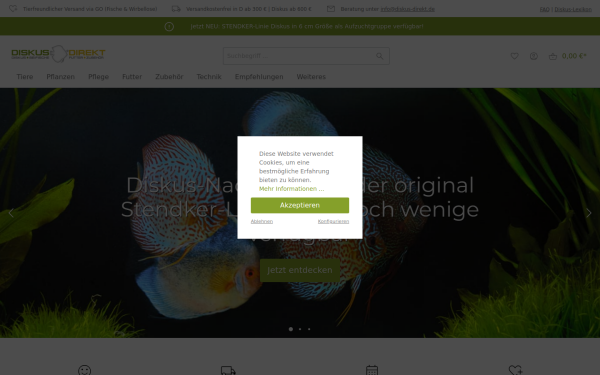The width and height of the screenshot is (600, 375).
Task: Open the Konfigurieren cookie settings link
Action: tap(333, 221)
